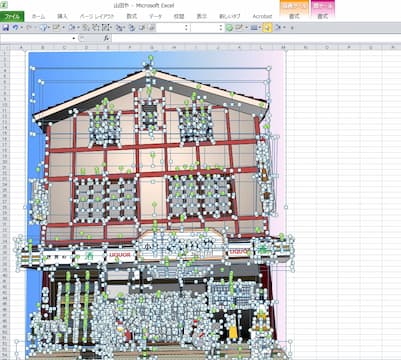Open the Acrobat ribbon tab
This screenshot has height=360, width=401.
[x=262, y=16]
